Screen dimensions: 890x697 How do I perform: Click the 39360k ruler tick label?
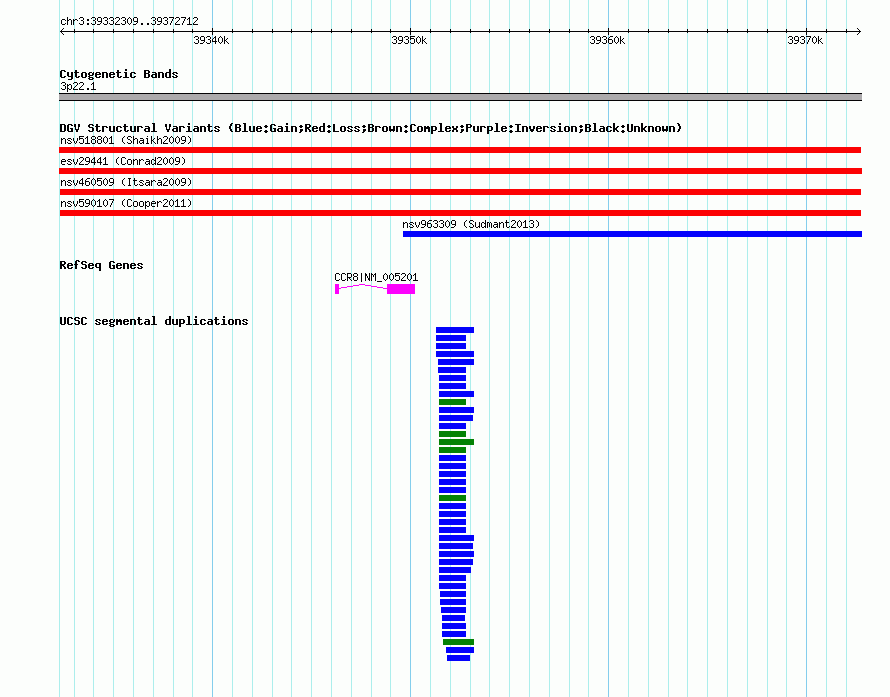point(607,40)
